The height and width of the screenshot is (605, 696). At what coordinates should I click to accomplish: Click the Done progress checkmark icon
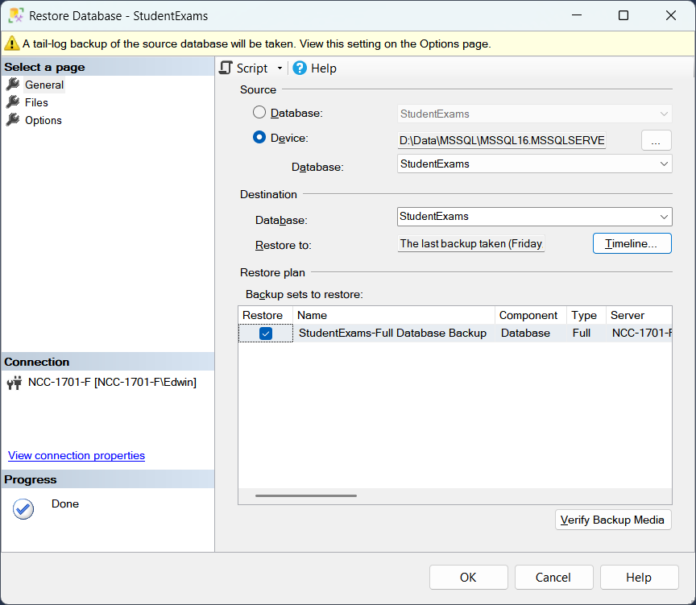coord(23,509)
